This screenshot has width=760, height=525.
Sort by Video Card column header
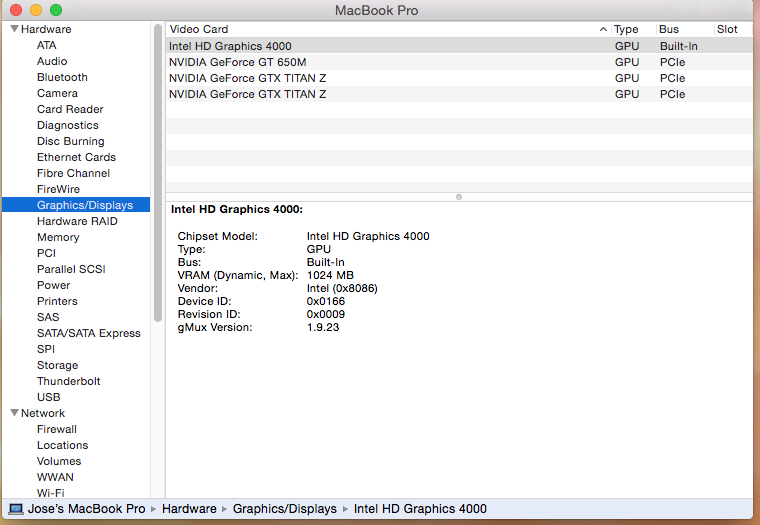click(388, 29)
